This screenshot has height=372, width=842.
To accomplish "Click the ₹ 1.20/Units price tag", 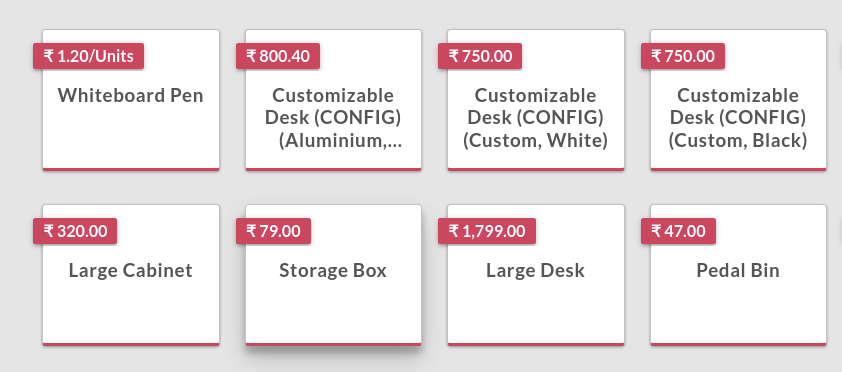I will 89,56.
